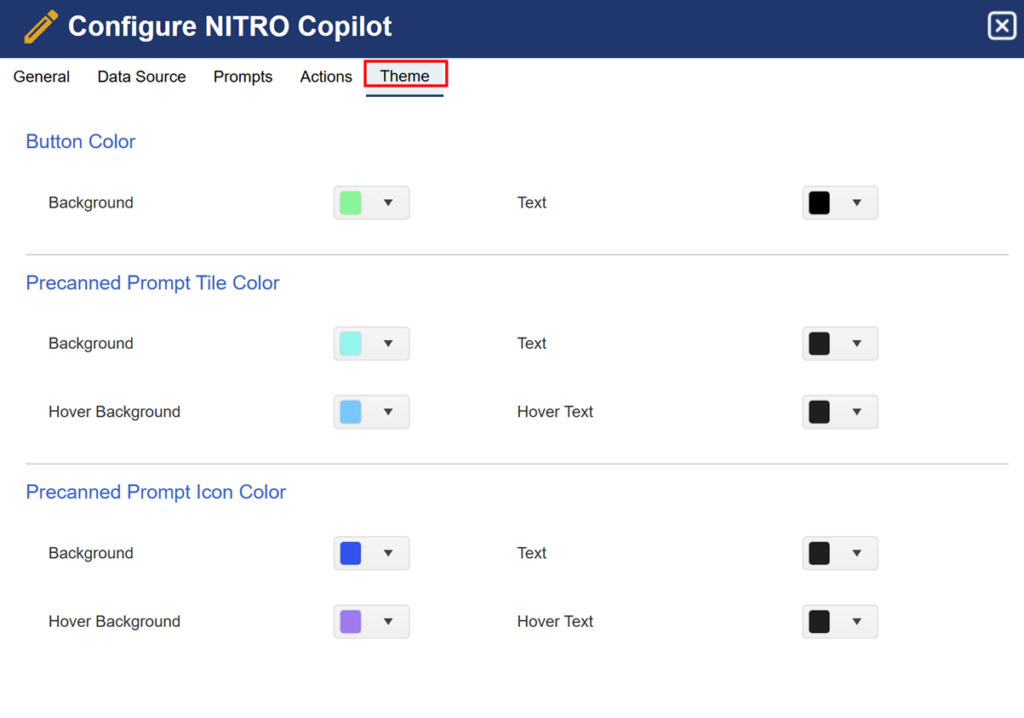Select the blue Prompt Icon Background swatch
This screenshot has width=1024, height=718.
click(x=351, y=554)
